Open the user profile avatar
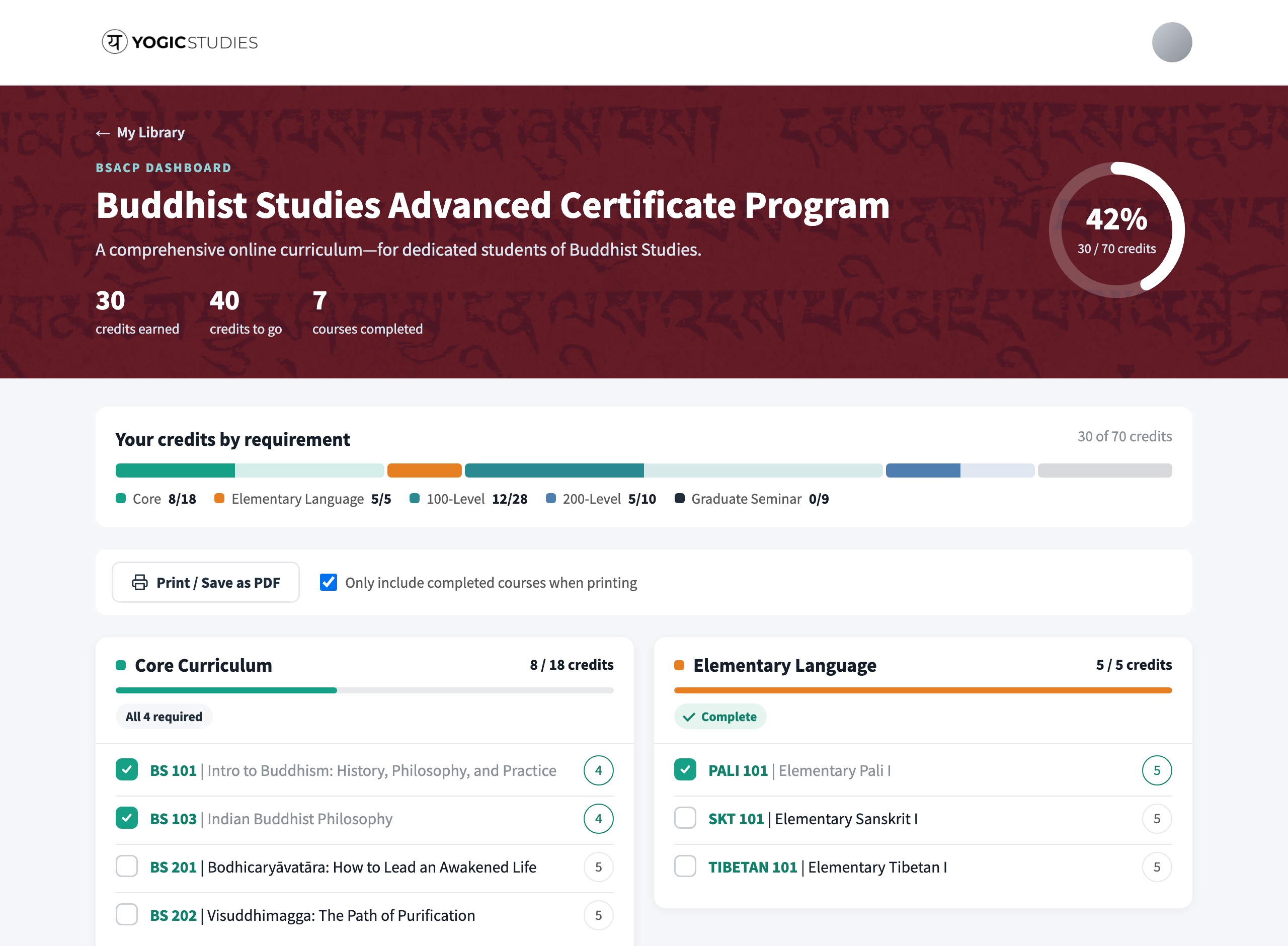 point(1171,42)
